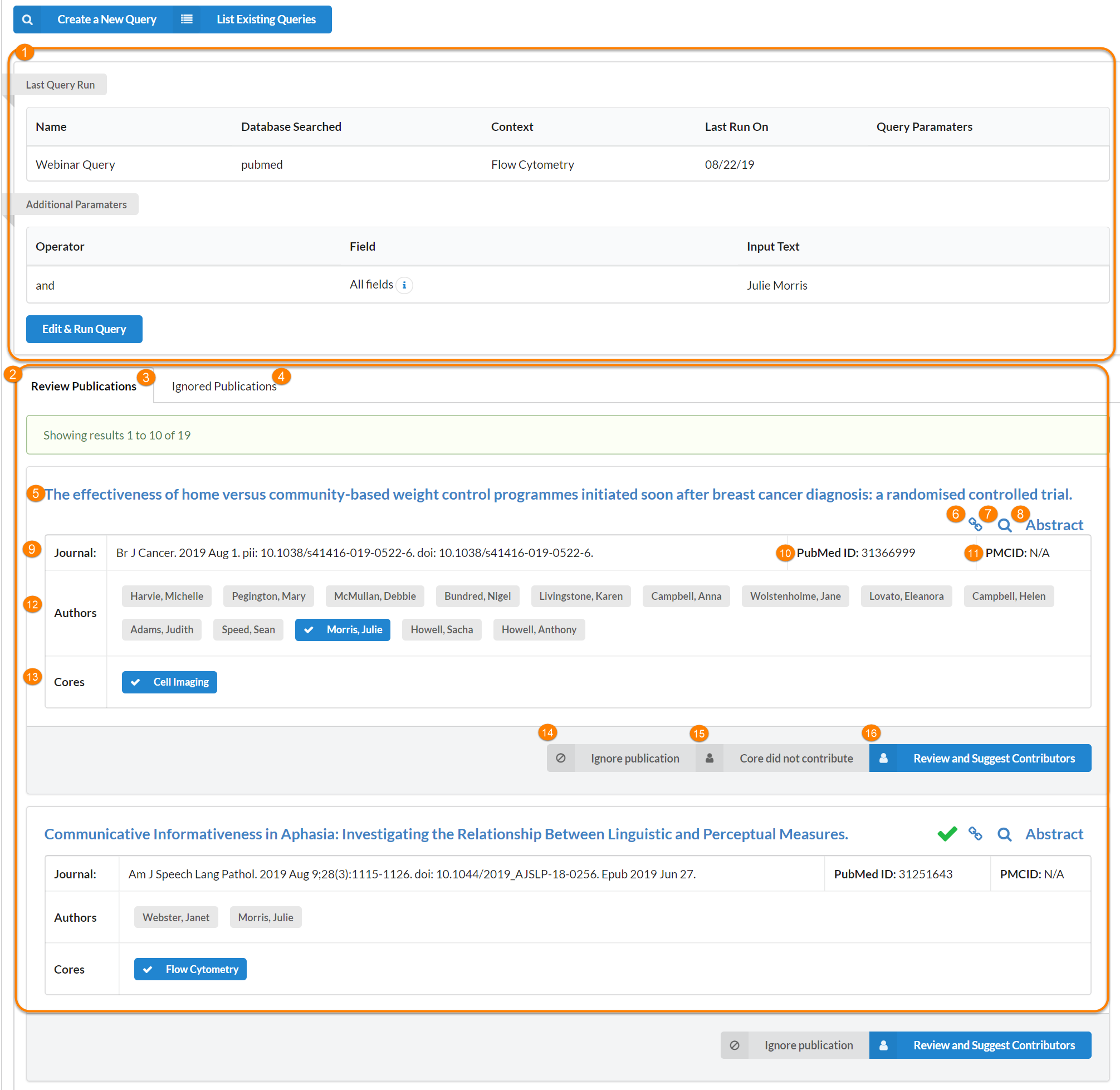This screenshot has height=1090, width=1120.
Task: Click the magnifier icon beside first Abstract
Action: (x=1004, y=525)
